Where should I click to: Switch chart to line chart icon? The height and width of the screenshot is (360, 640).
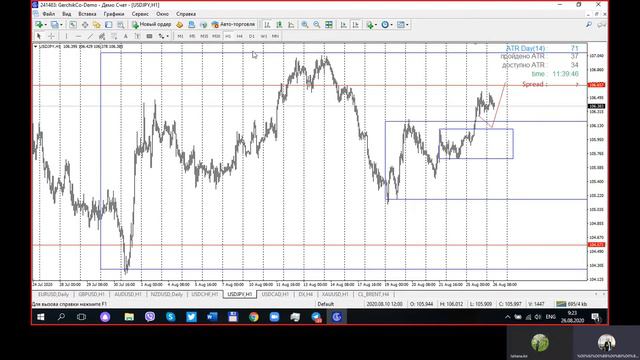point(291,25)
